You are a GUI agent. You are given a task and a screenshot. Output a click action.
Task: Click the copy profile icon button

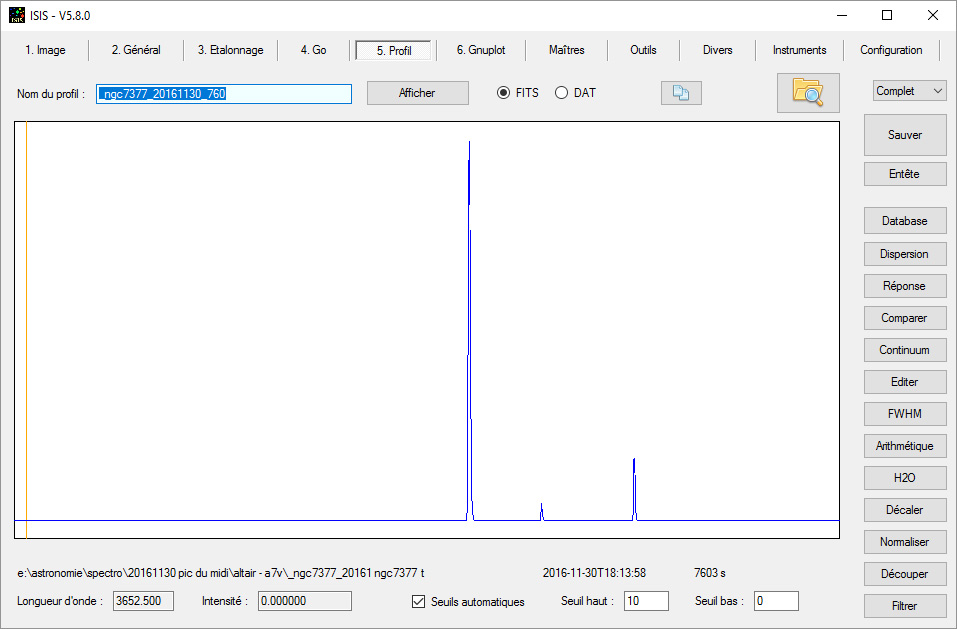(681, 93)
